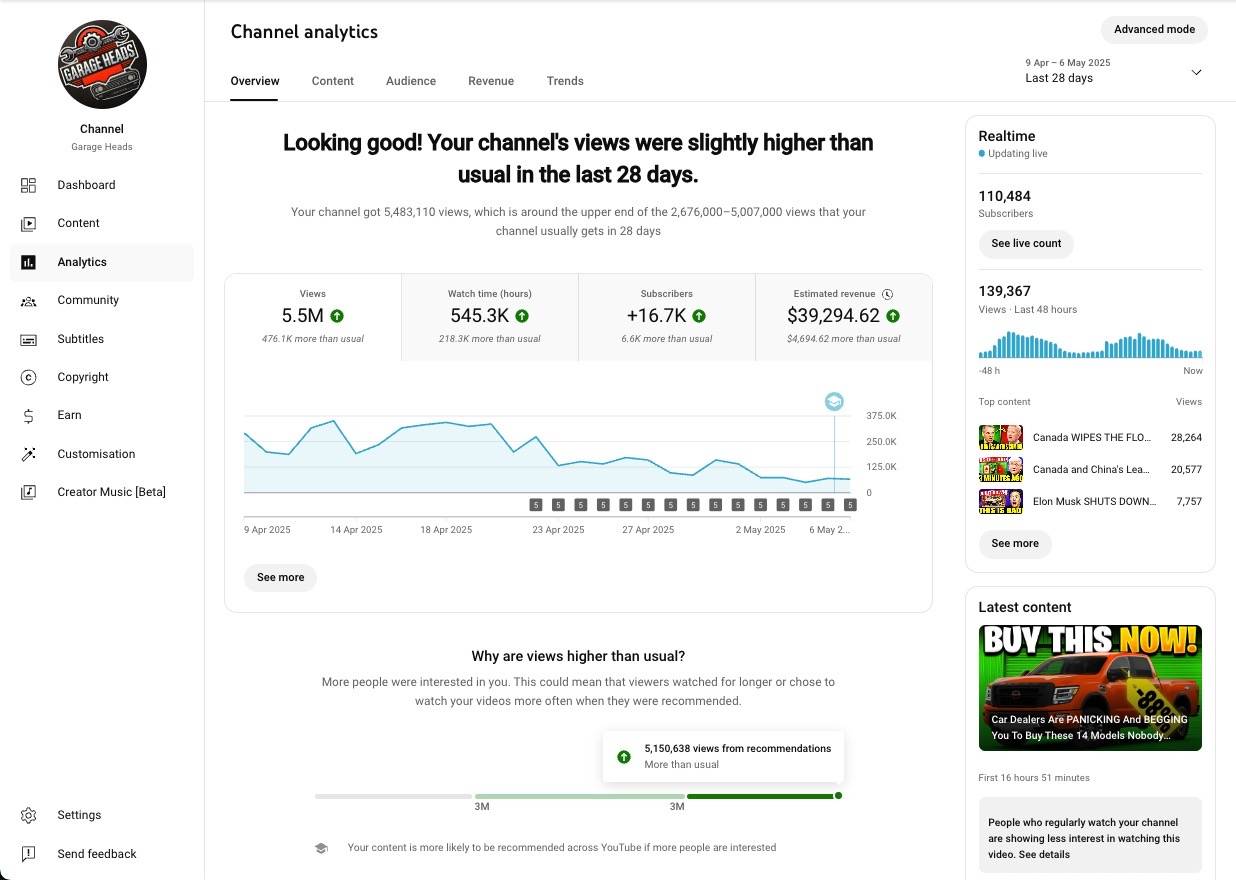Image resolution: width=1236 pixels, height=880 pixels.
Task: Click 'See details' link in latest content note
Action: click(1044, 855)
